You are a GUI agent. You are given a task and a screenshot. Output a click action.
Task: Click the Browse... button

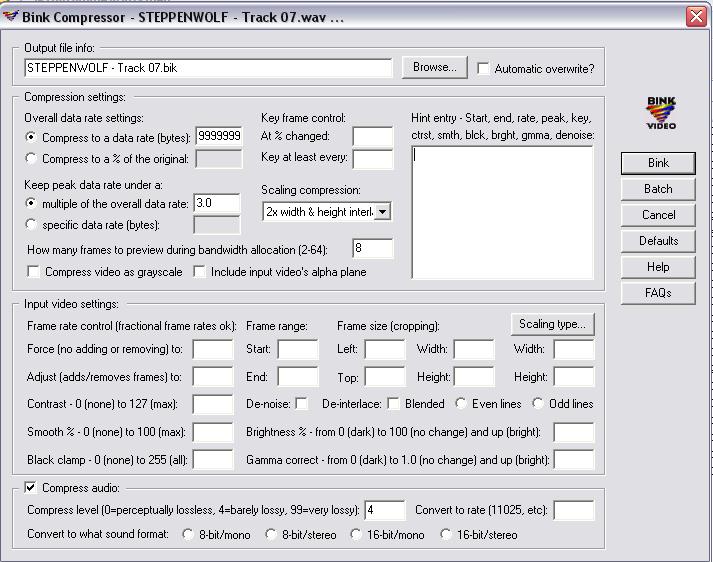coord(434,67)
